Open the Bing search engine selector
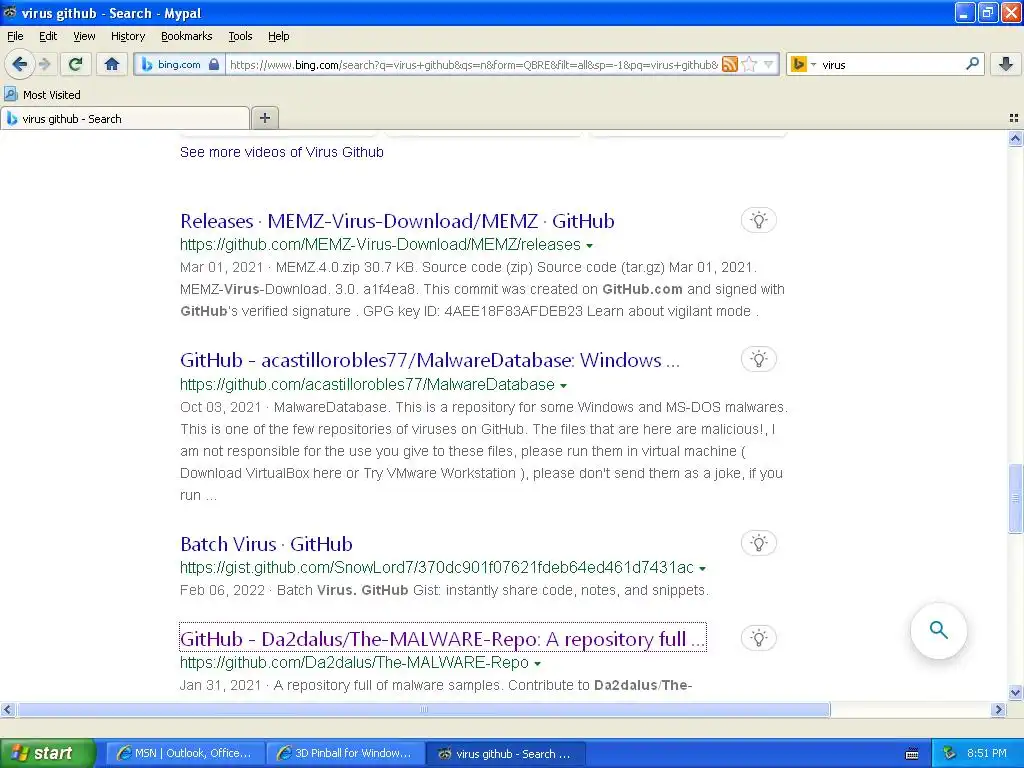This screenshot has width=1024, height=768. [803, 64]
